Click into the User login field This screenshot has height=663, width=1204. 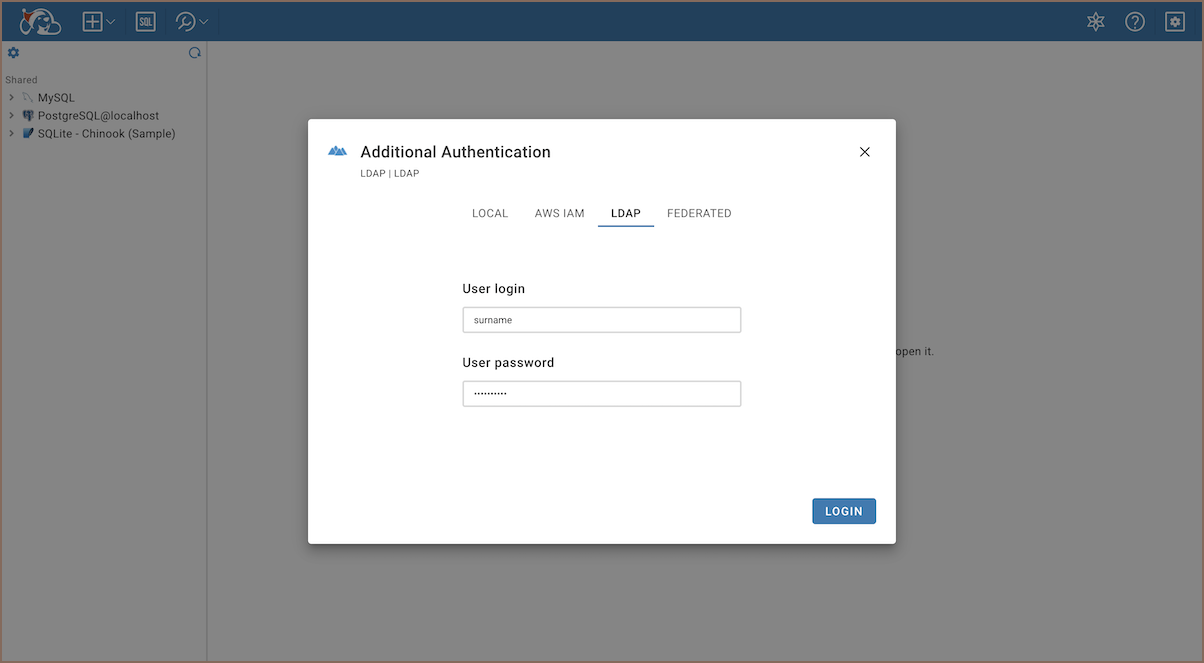click(x=601, y=320)
